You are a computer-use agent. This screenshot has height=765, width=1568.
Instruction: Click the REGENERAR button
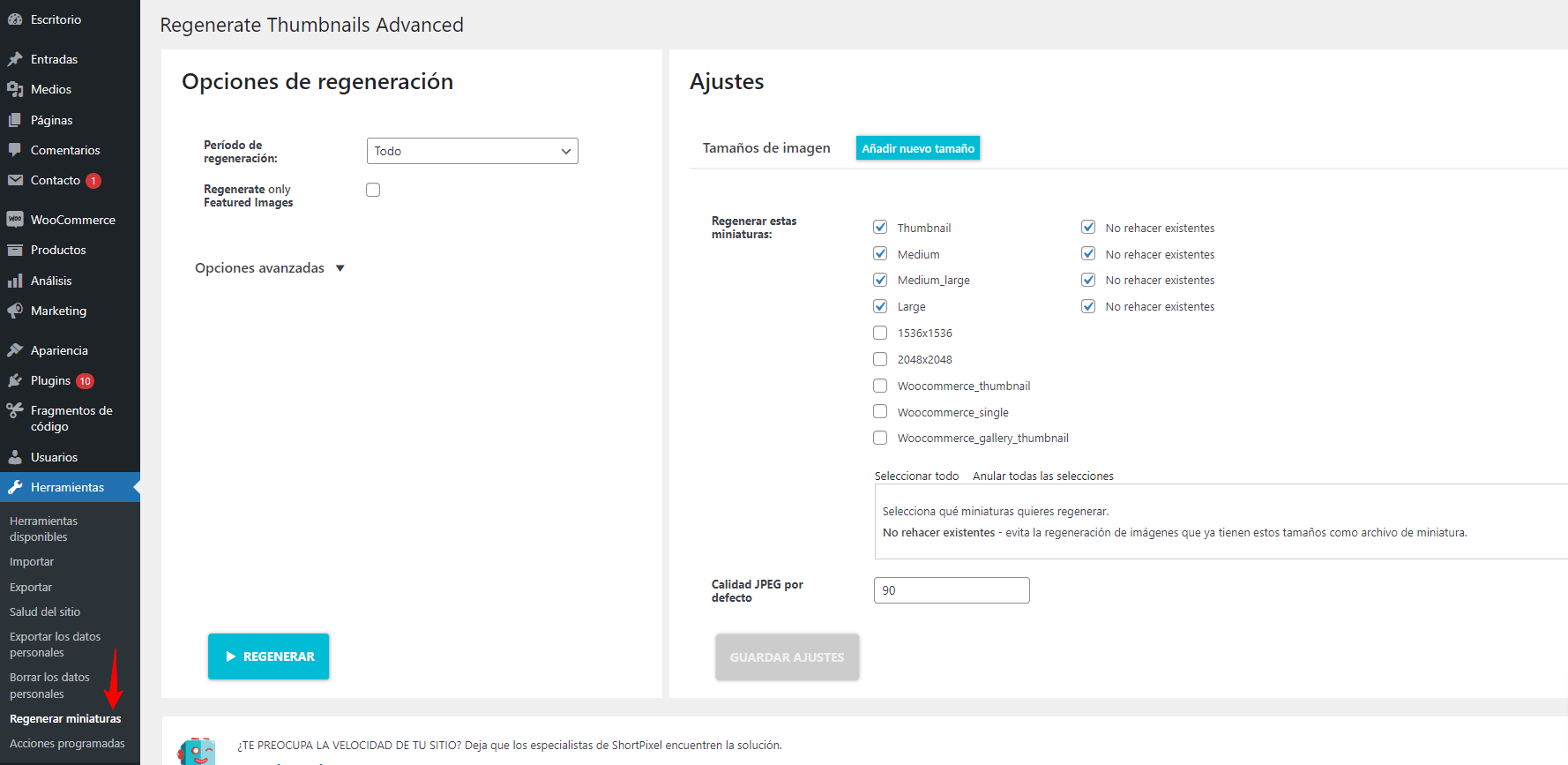click(268, 656)
